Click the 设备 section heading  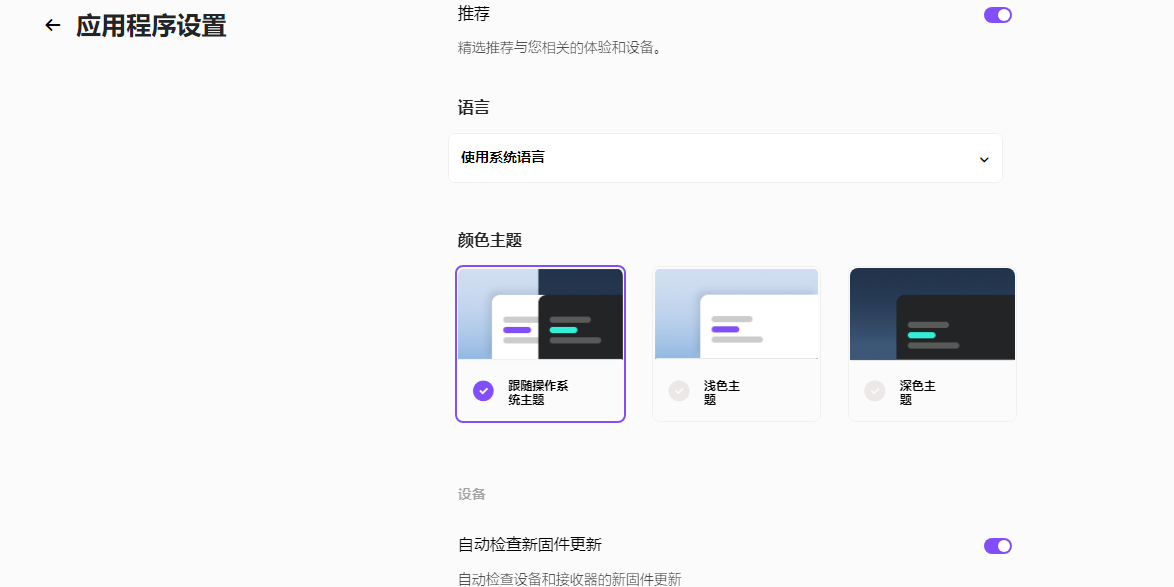click(472, 494)
